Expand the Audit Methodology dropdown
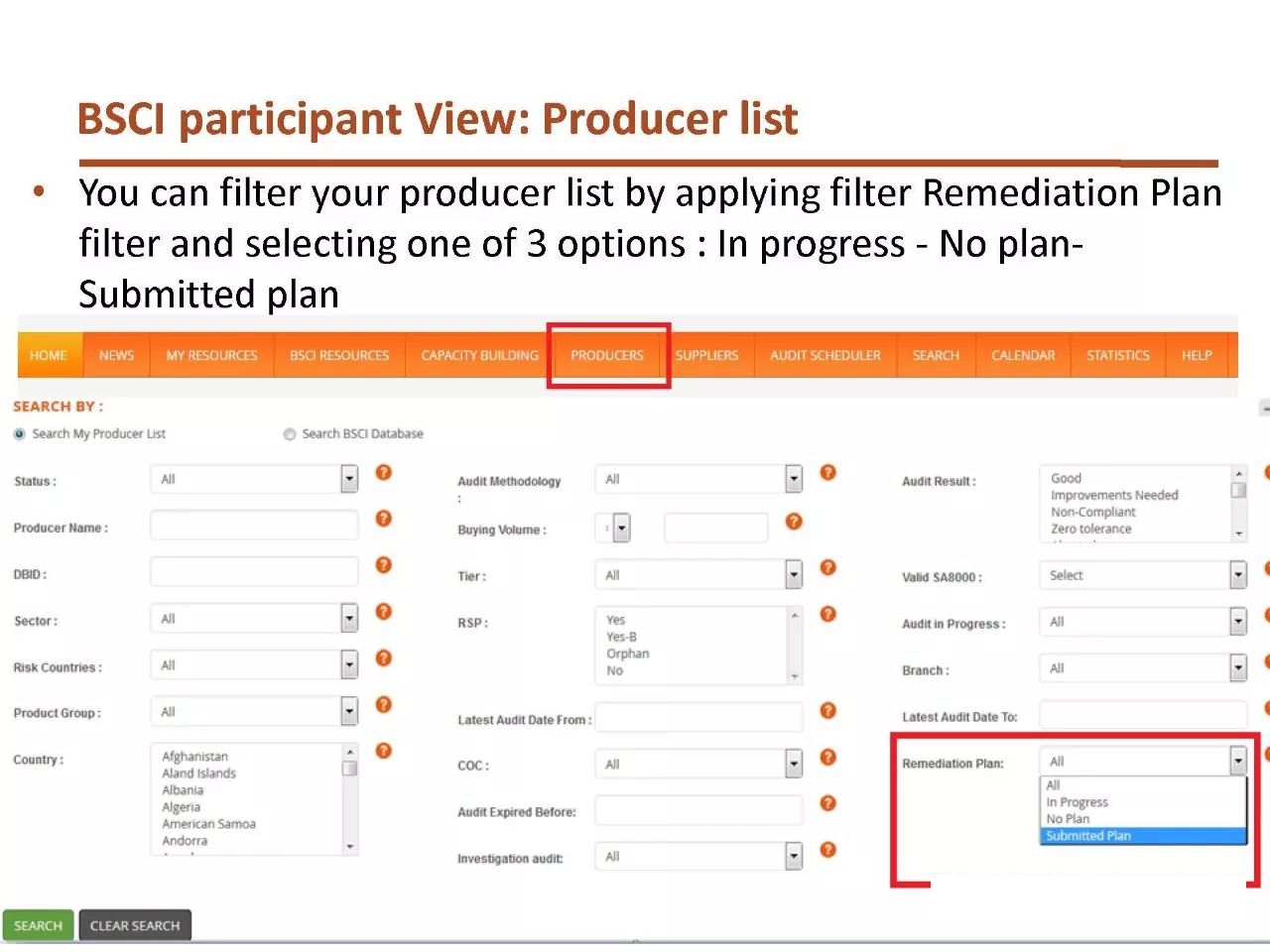 [x=794, y=480]
